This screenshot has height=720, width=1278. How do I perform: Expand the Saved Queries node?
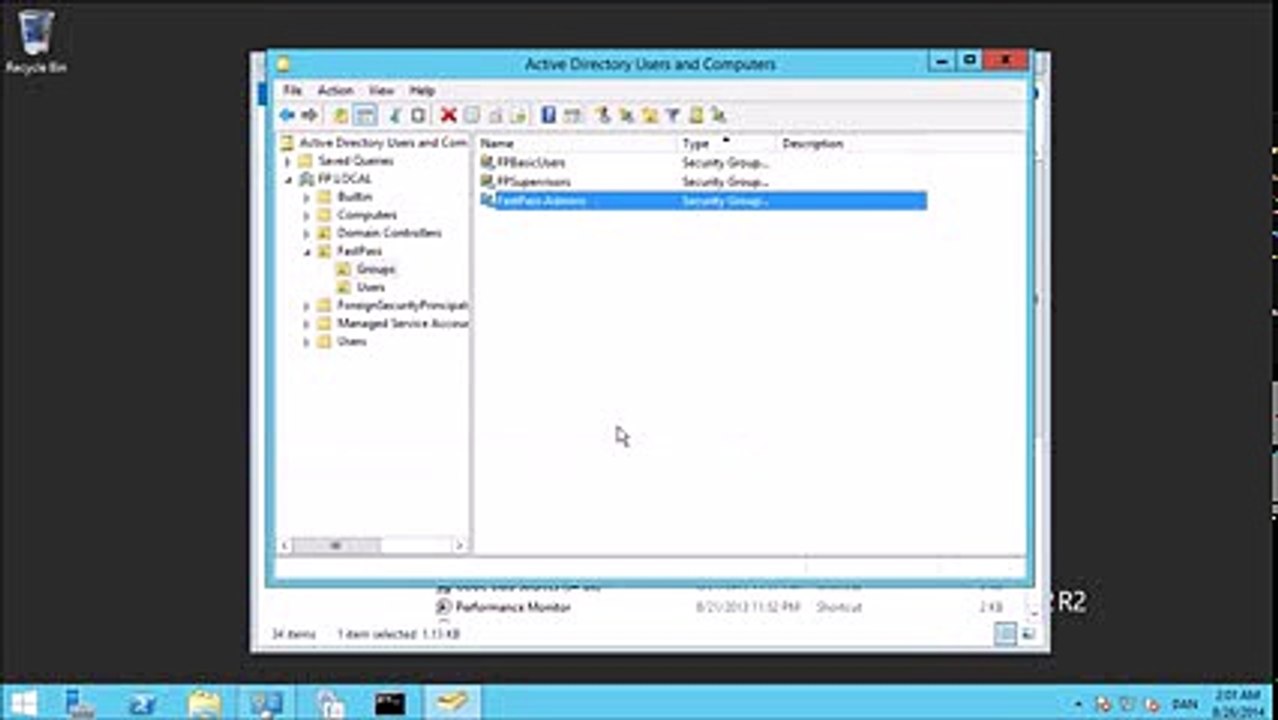tap(288, 161)
